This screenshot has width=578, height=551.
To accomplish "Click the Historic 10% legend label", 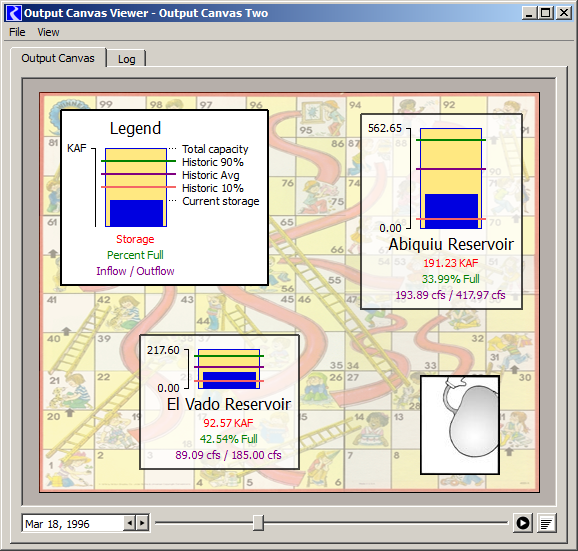I will coord(213,188).
